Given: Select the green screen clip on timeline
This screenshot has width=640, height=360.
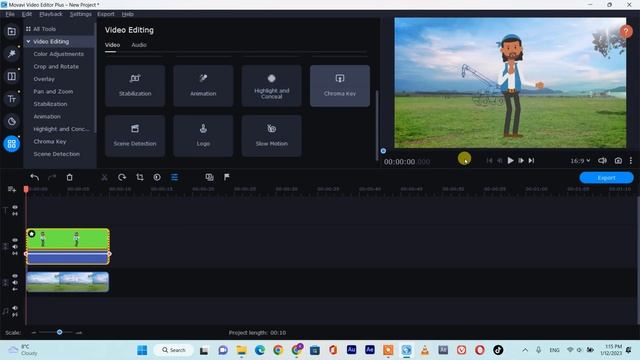Looking at the screenshot, I should point(68,246).
